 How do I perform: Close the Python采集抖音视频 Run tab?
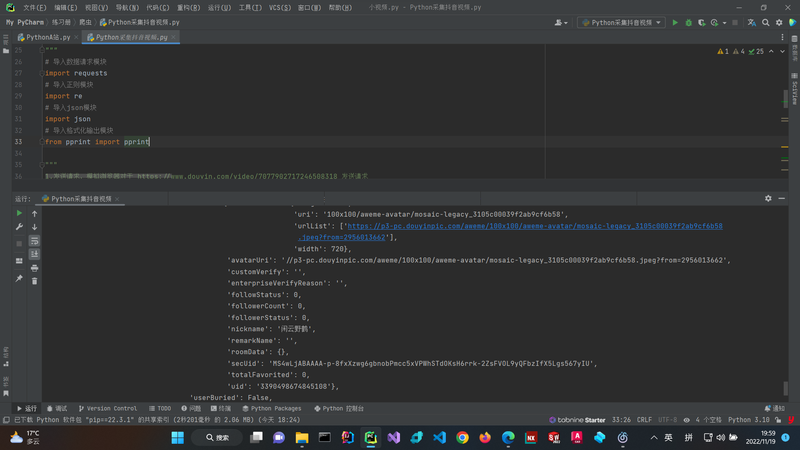click(x=117, y=199)
